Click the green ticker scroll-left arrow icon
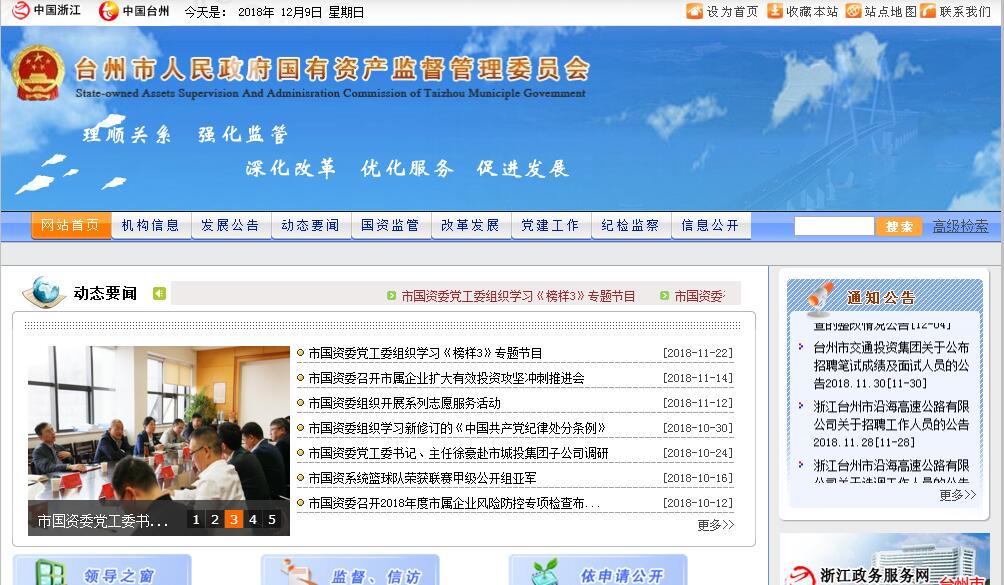 coord(159,293)
